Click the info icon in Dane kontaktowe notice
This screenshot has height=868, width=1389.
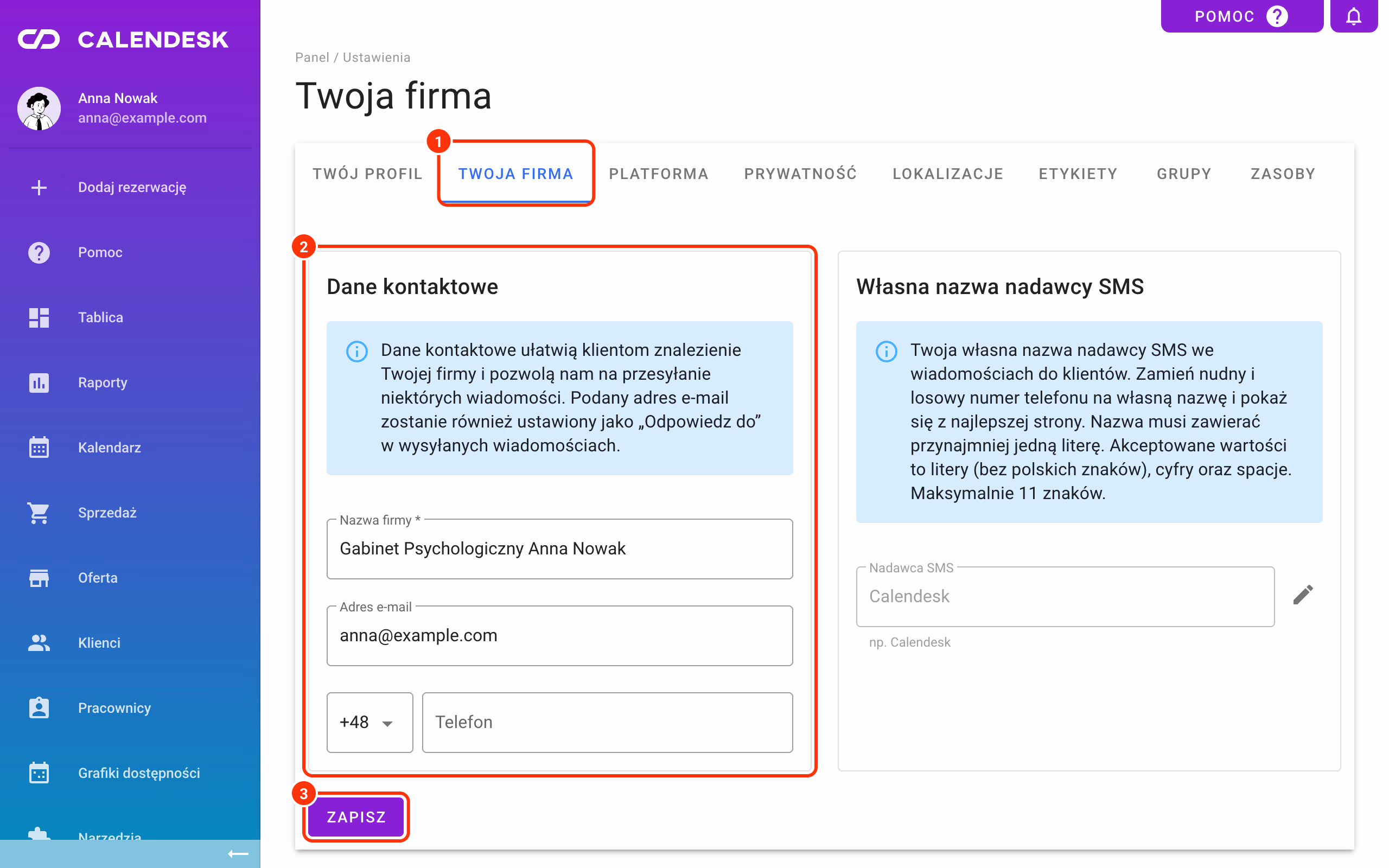(x=356, y=351)
